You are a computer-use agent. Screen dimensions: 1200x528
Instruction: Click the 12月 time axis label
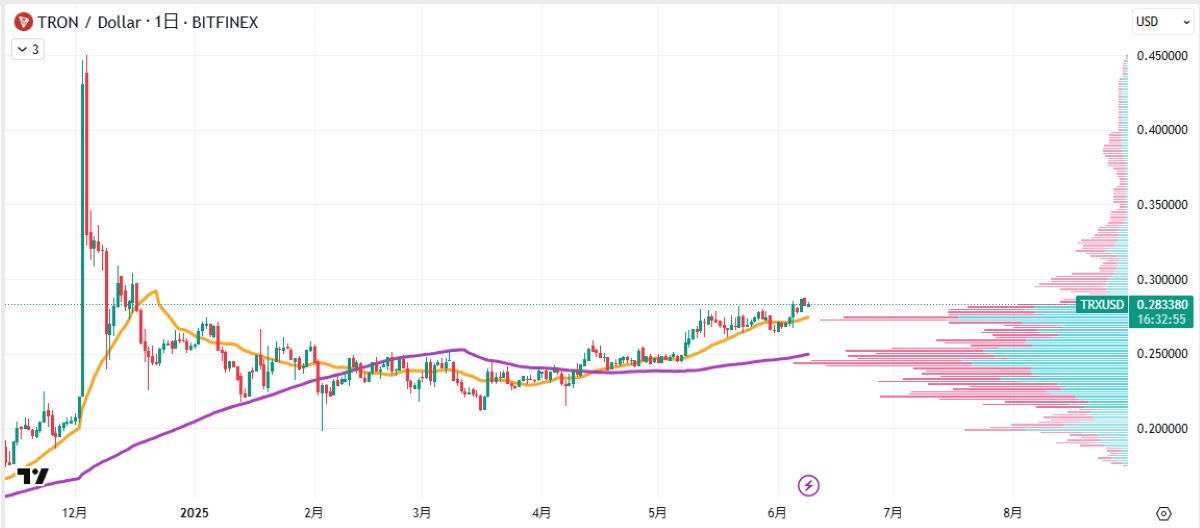[x=75, y=513]
